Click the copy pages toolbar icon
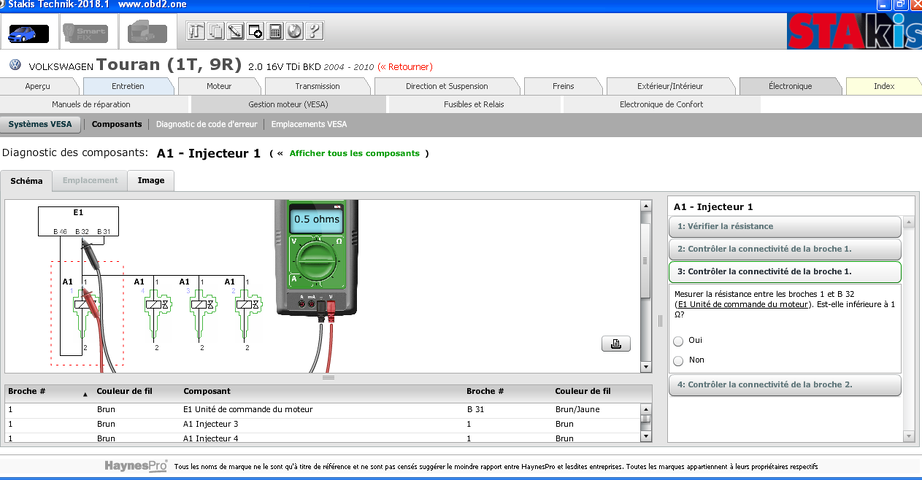This screenshot has height=480, width=922. (x=216, y=31)
